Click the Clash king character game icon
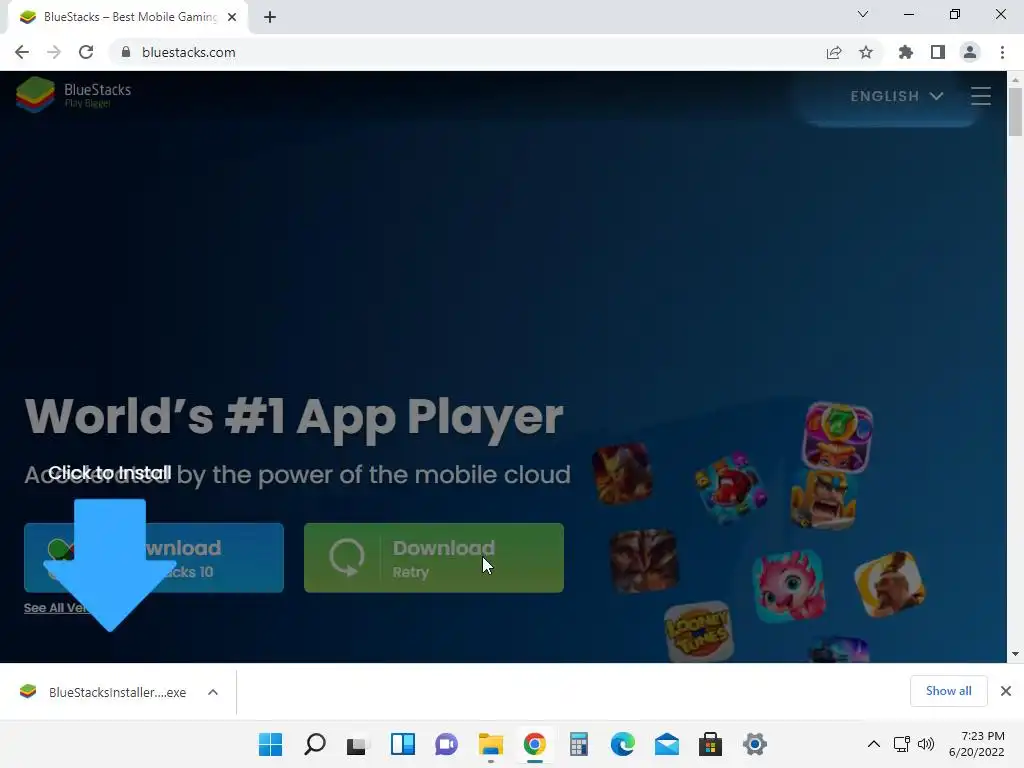1024x768 pixels. click(823, 500)
